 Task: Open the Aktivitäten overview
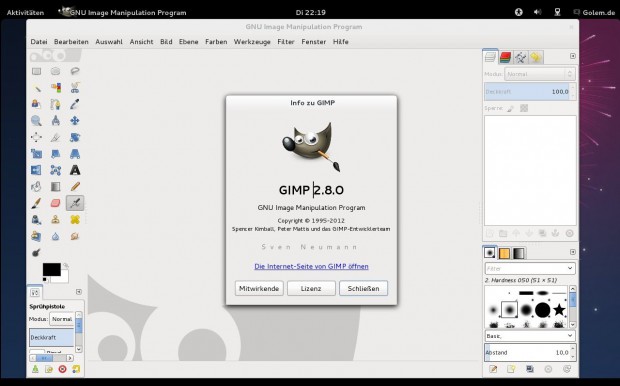click(25, 12)
